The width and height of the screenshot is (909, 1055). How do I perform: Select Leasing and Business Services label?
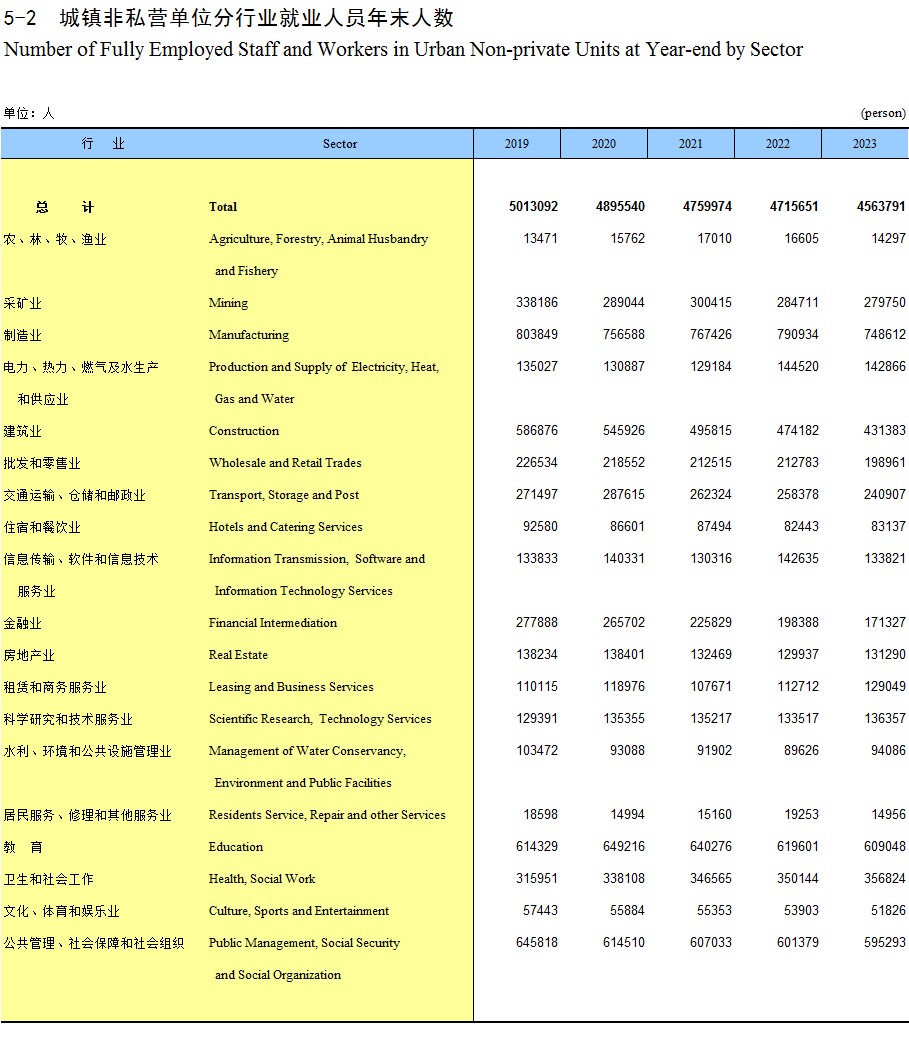click(x=291, y=687)
